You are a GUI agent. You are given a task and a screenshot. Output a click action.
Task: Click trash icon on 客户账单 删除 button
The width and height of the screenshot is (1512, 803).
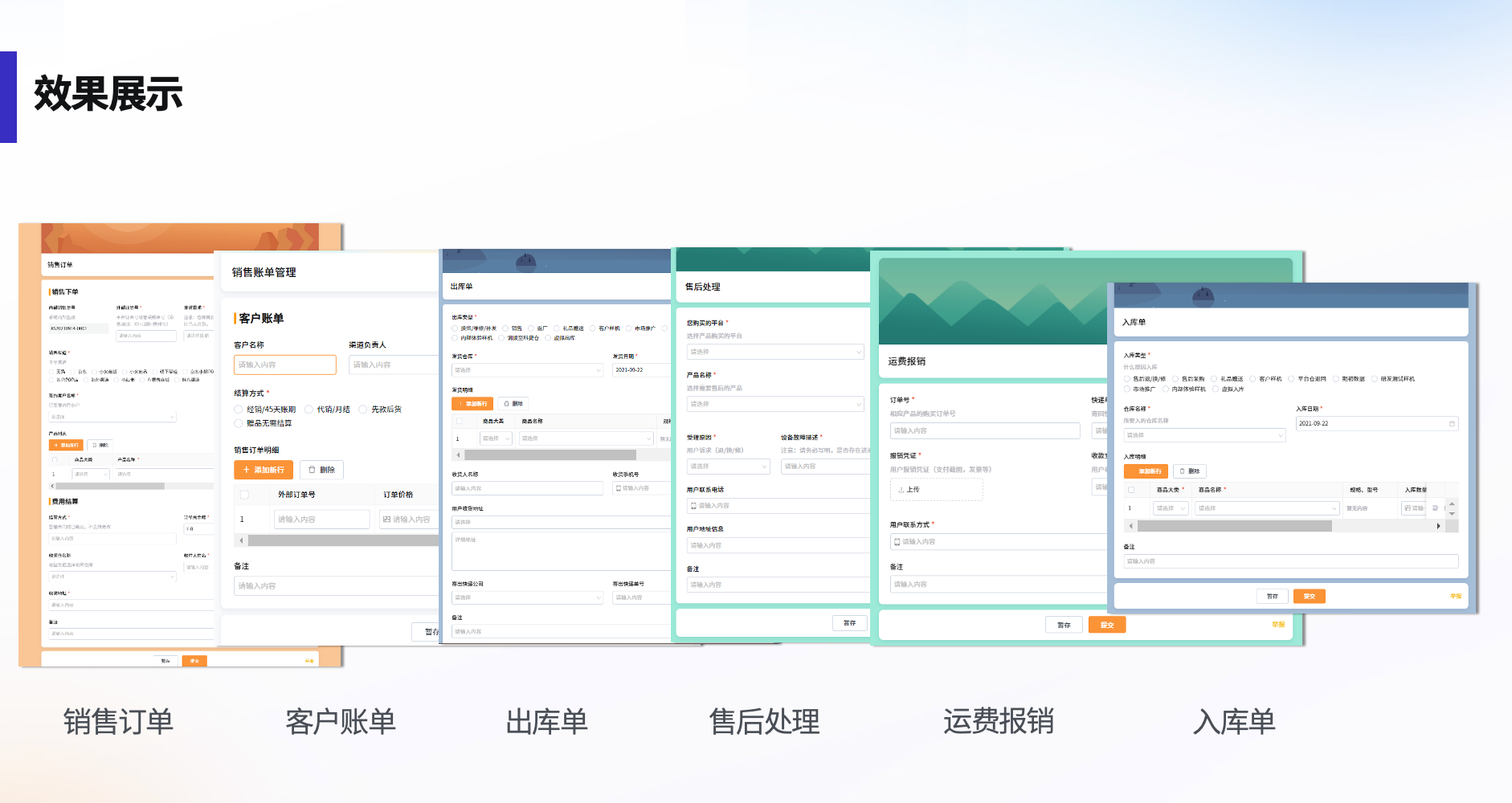tap(312, 470)
